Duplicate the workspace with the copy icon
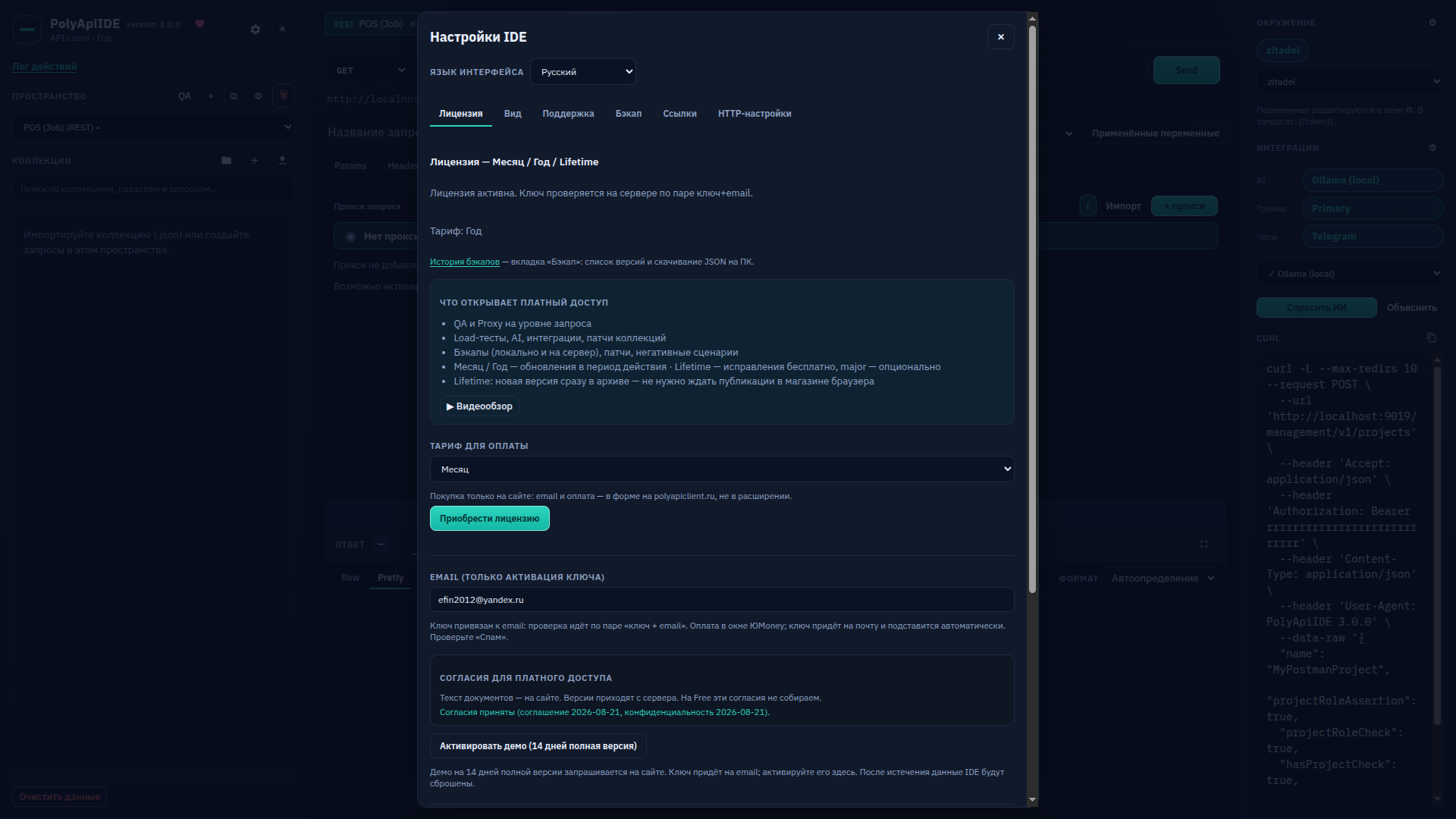Screen dimensions: 1456x819 coord(234,96)
